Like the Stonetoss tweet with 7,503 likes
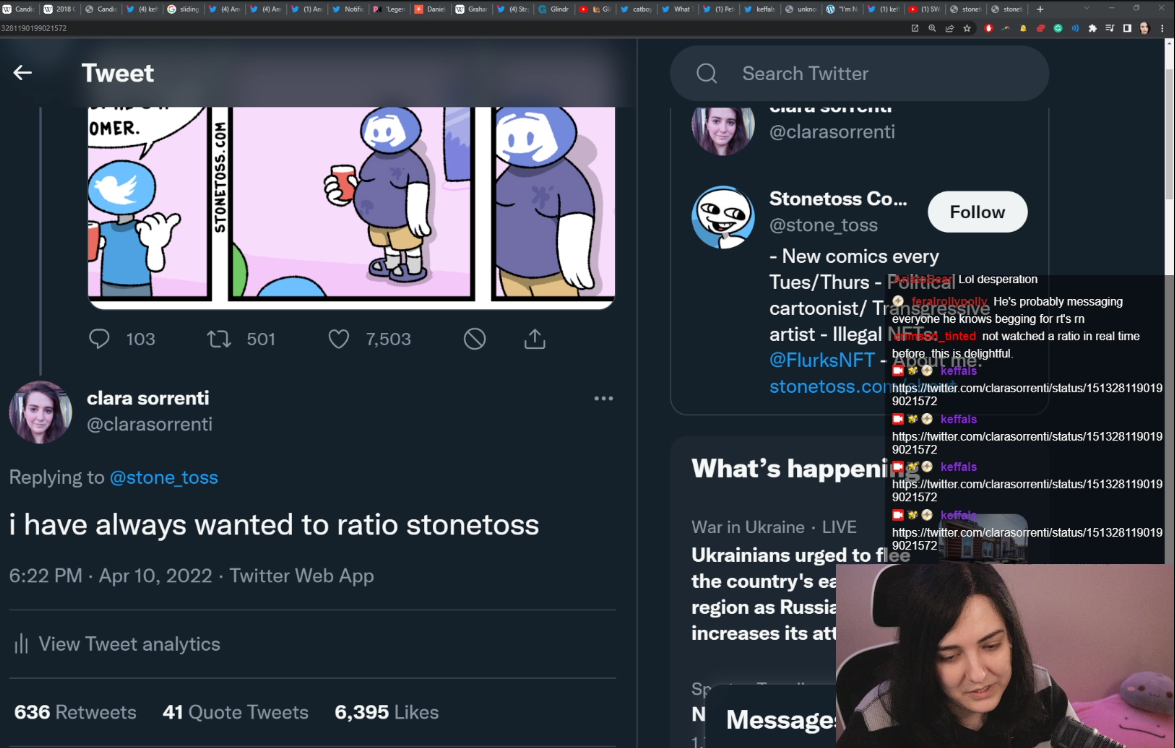 (x=339, y=340)
